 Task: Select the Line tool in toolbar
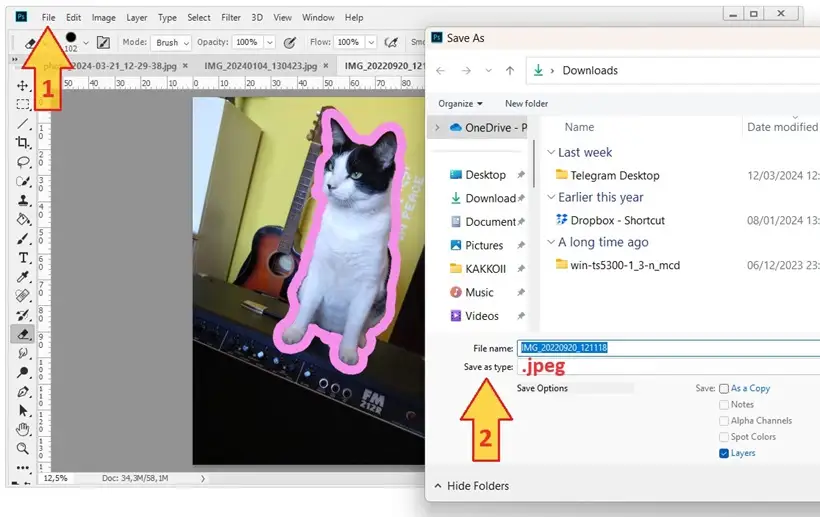coord(22,124)
